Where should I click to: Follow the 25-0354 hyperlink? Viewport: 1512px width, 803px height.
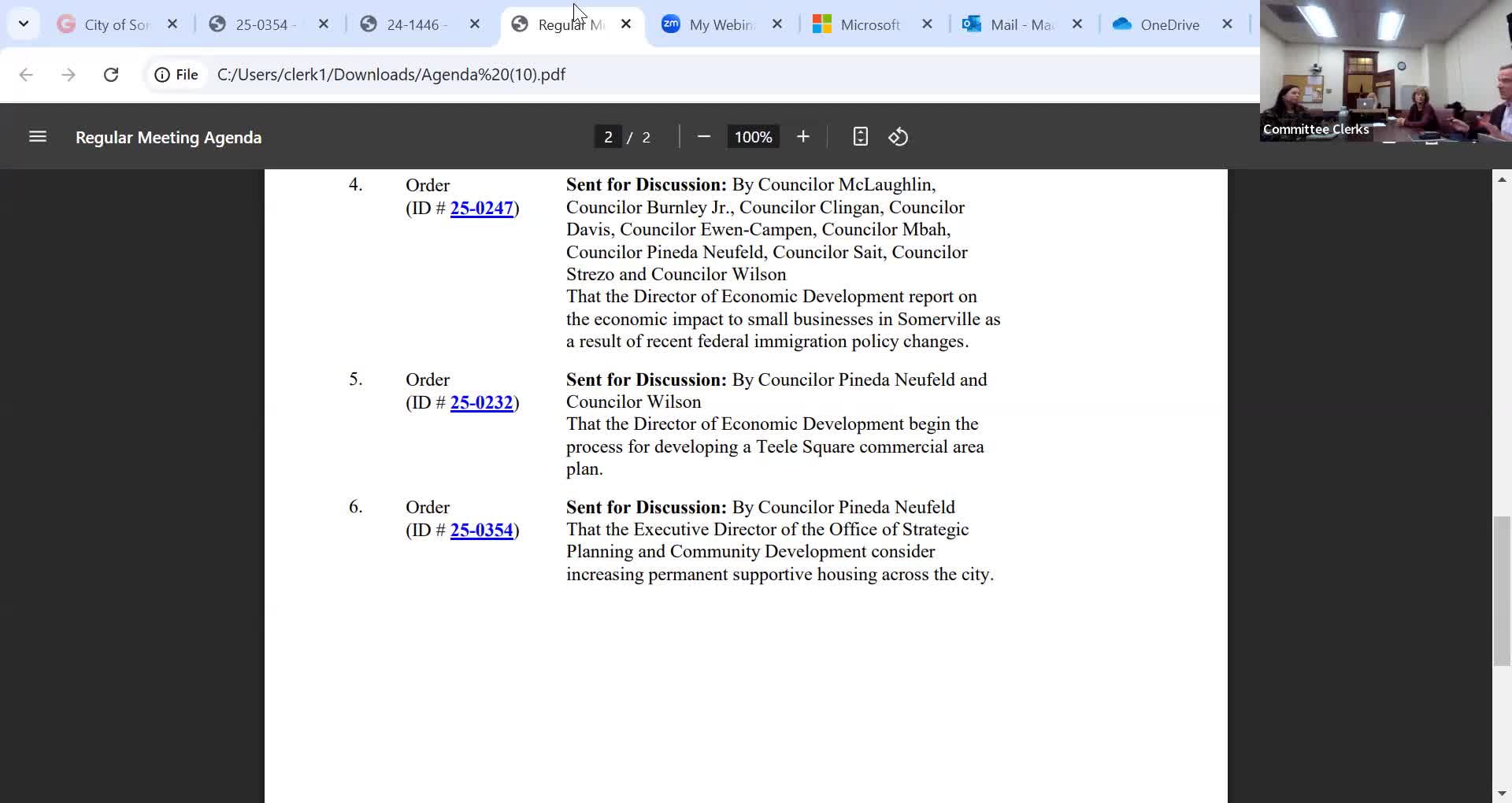click(x=481, y=530)
